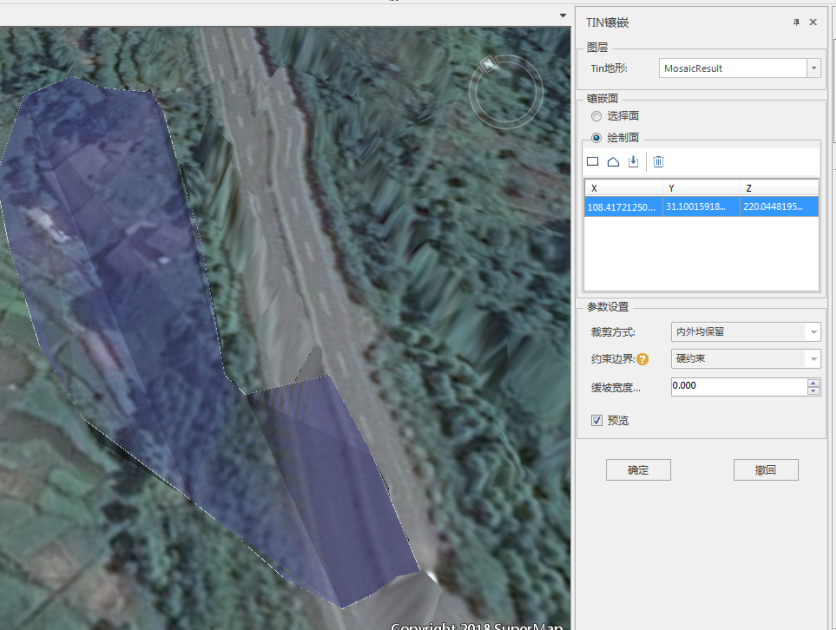
Task: Select the 绘制面 radio button
Action: coord(597,138)
